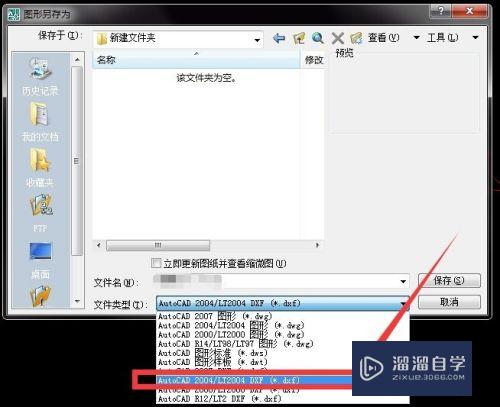
Task: Sort by the 名称 column header
Action: tap(197, 60)
